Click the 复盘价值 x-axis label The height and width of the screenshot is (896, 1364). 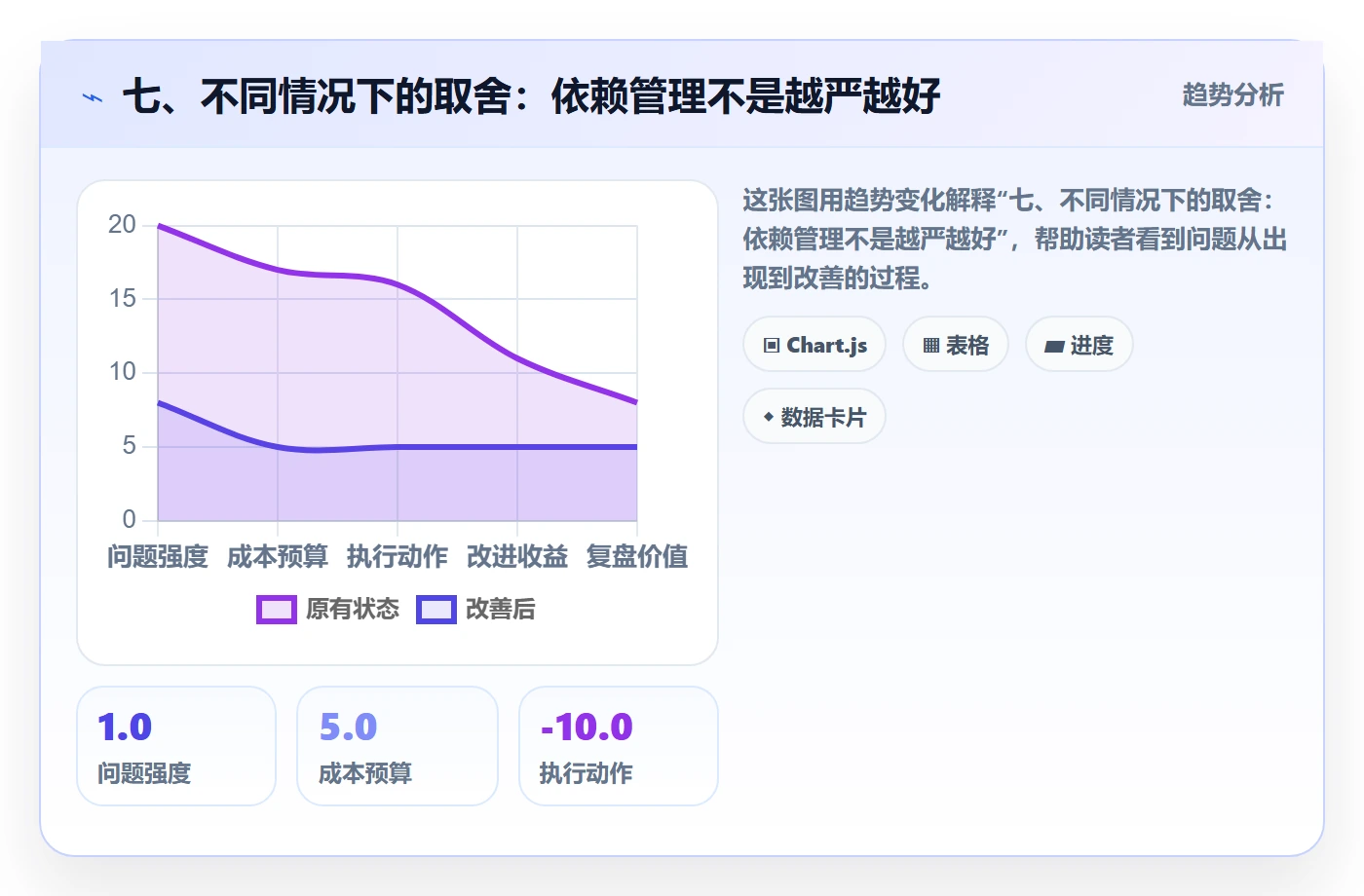click(637, 557)
